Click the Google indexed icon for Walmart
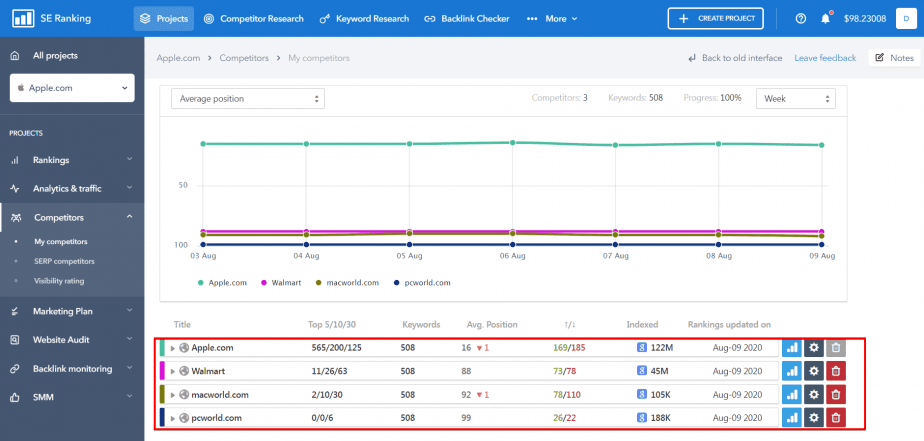This screenshot has width=924, height=441. click(x=642, y=371)
